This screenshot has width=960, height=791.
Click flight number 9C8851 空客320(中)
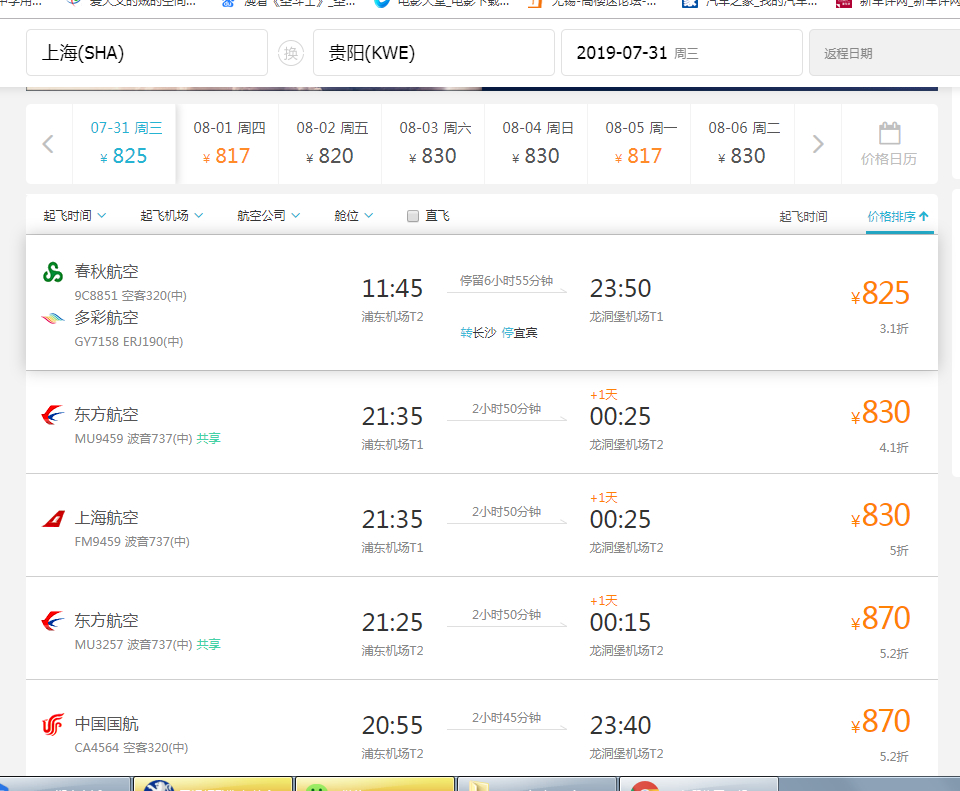click(130, 296)
